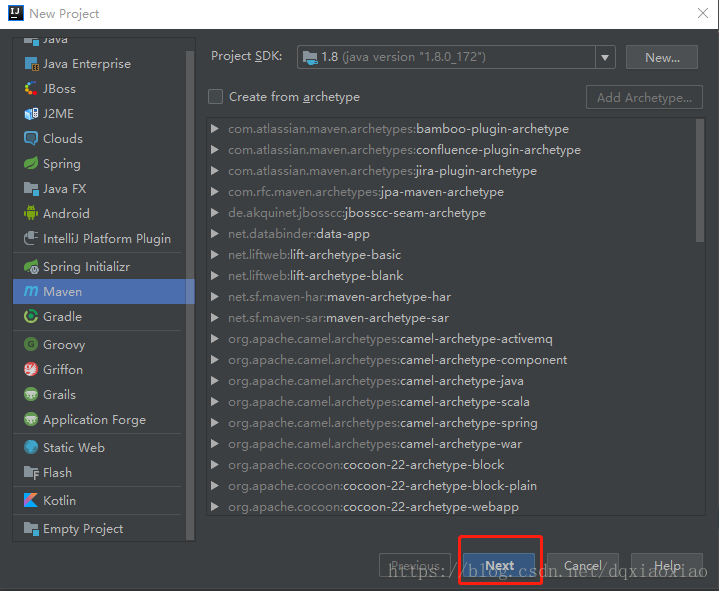719x591 pixels.
Task: Select the Empty Project folder icon
Action: pyautogui.click(x=31, y=528)
